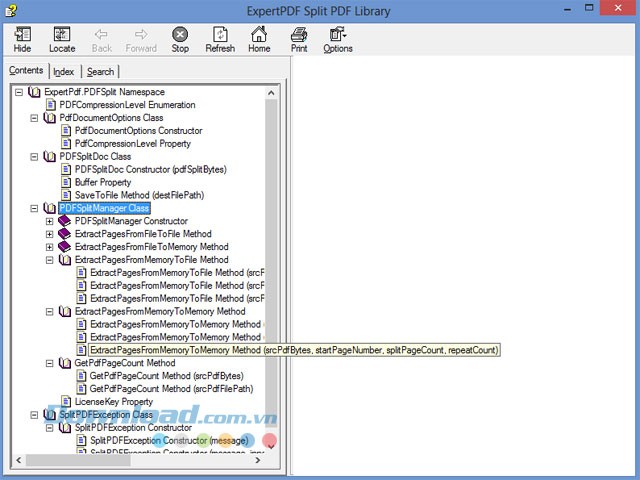The width and height of the screenshot is (640, 480).
Task: Click the horizontal scrollbar thumb
Action: pyautogui.click(x=78, y=460)
